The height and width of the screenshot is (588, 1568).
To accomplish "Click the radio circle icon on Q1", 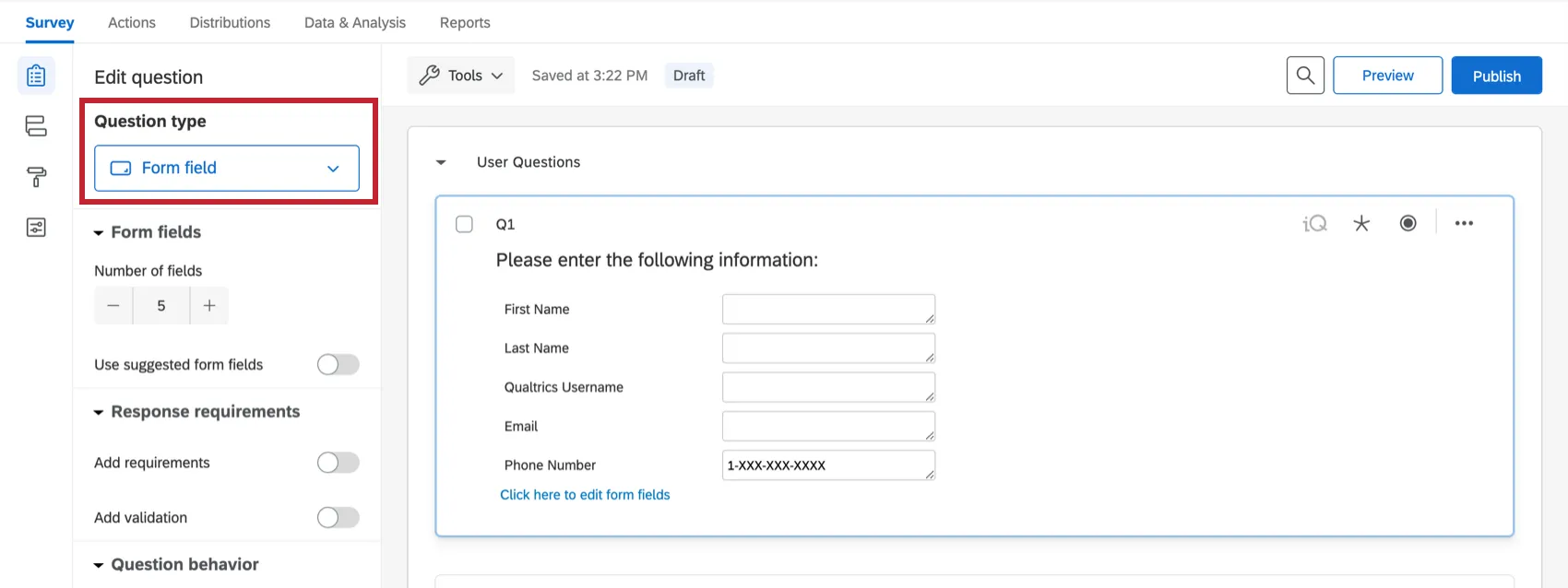I will point(1408,224).
